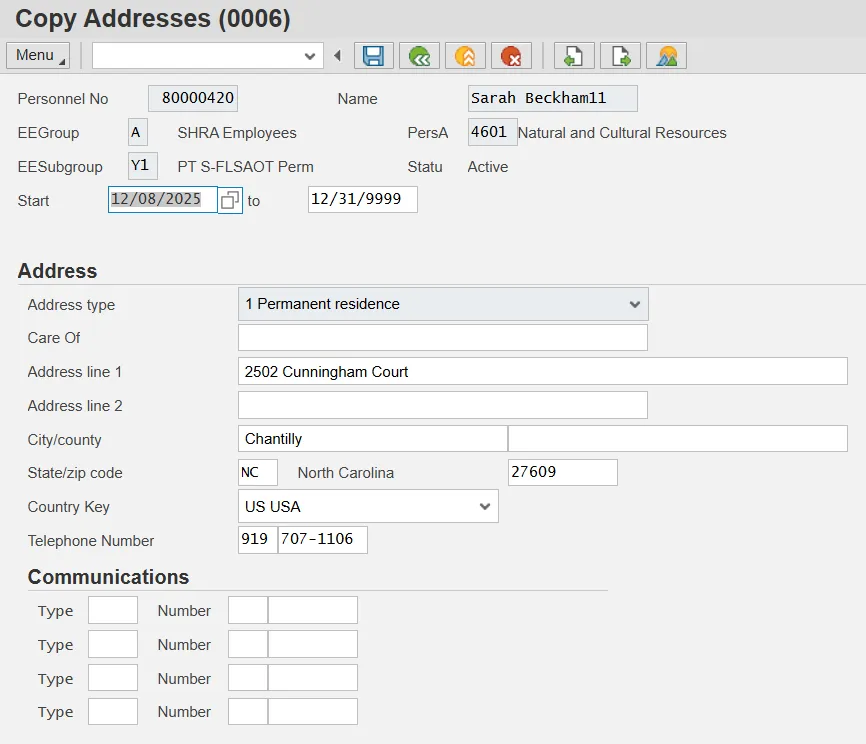This screenshot has width=866, height=744.
Task: Open date picker beside Start date
Action: (x=230, y=200)
